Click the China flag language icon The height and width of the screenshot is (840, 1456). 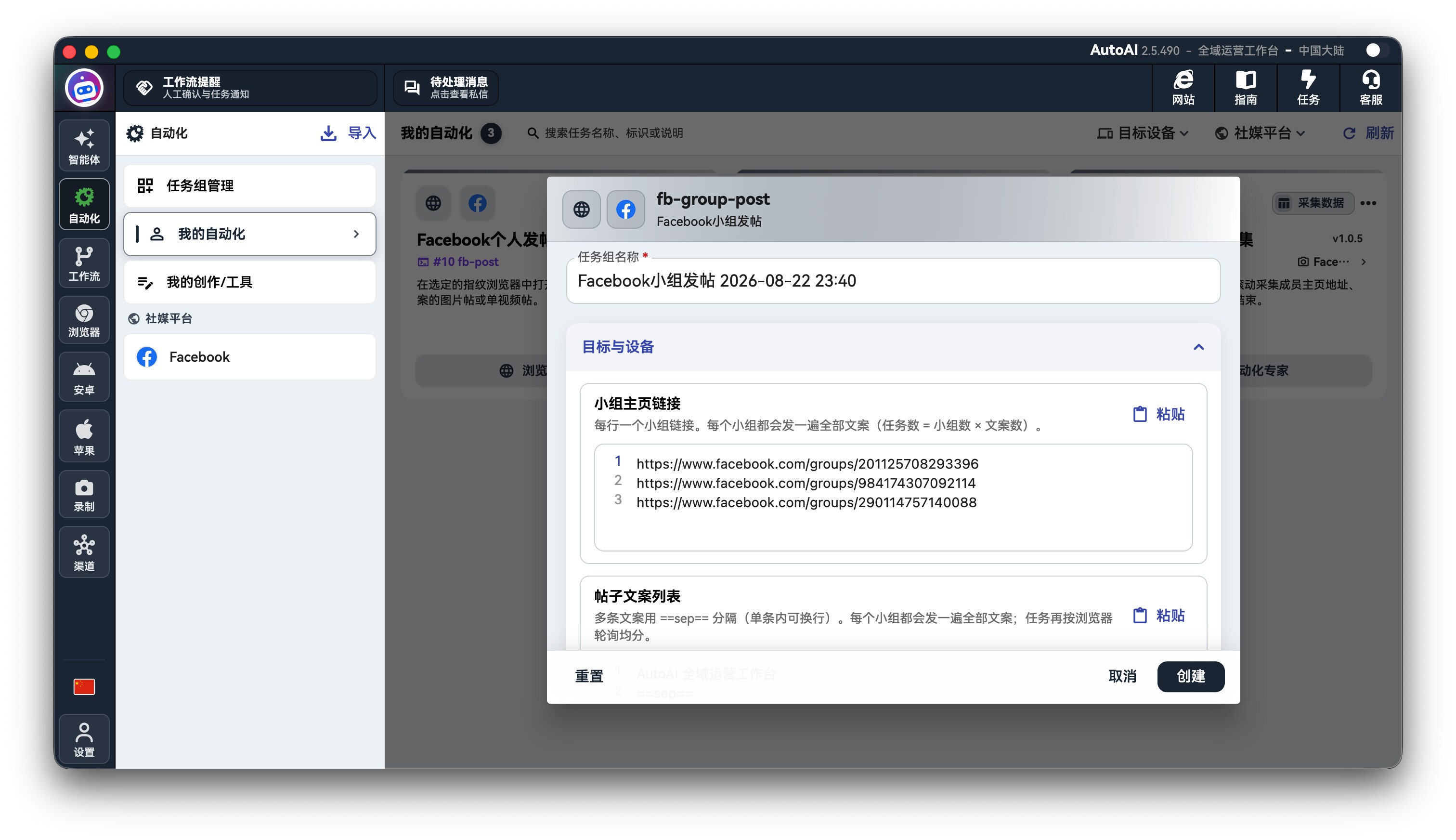[84, 686]
